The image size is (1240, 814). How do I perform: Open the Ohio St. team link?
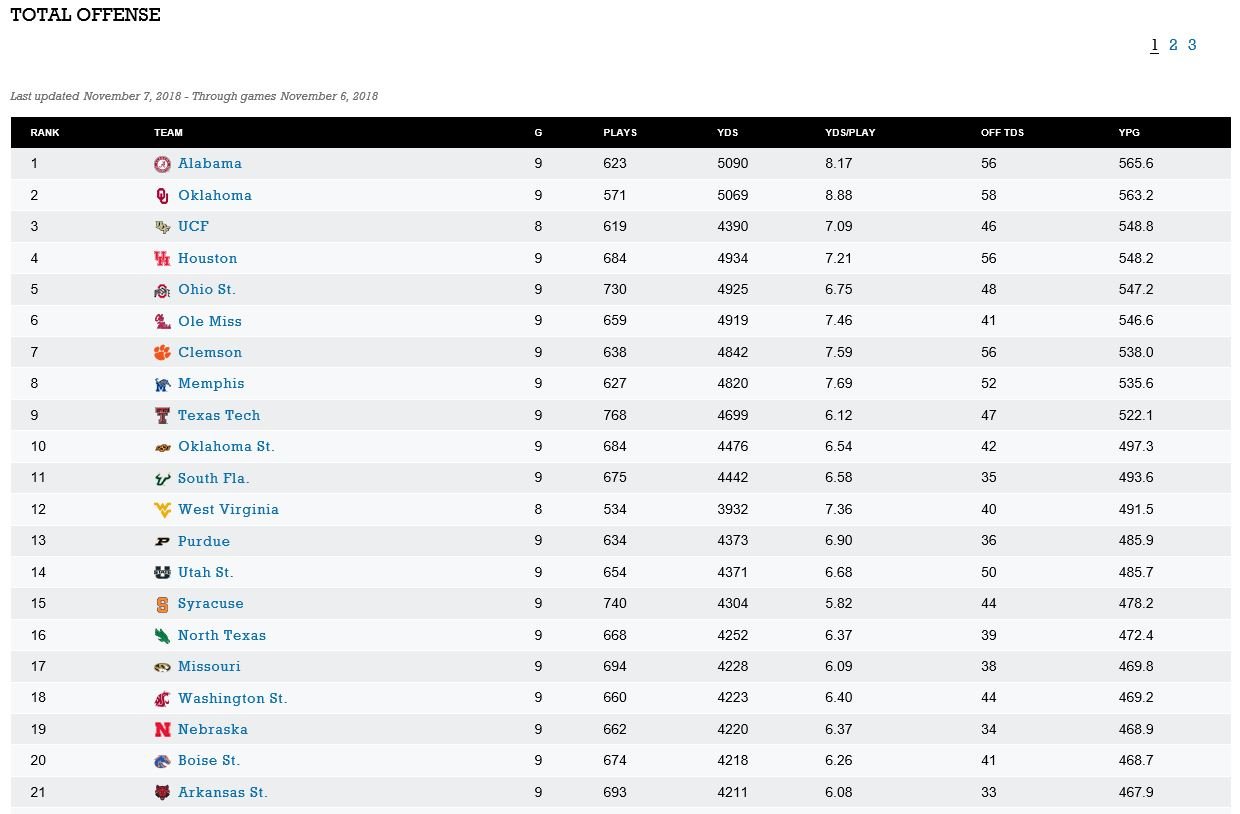pos(207,290)
